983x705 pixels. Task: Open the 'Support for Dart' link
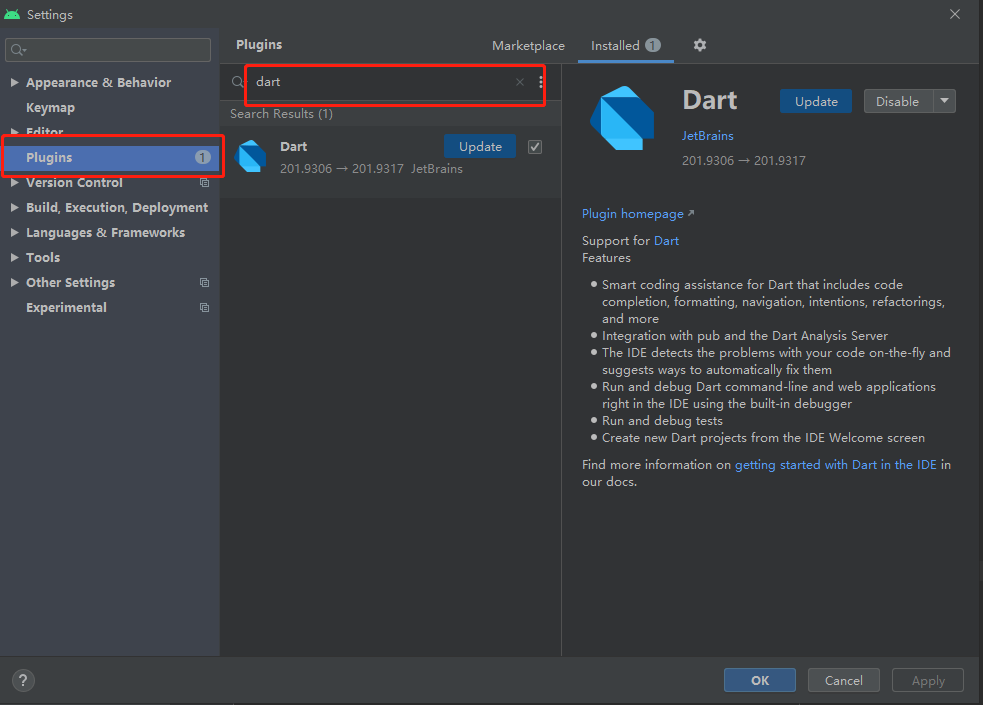pyautogui.click(x=666, y=241)
